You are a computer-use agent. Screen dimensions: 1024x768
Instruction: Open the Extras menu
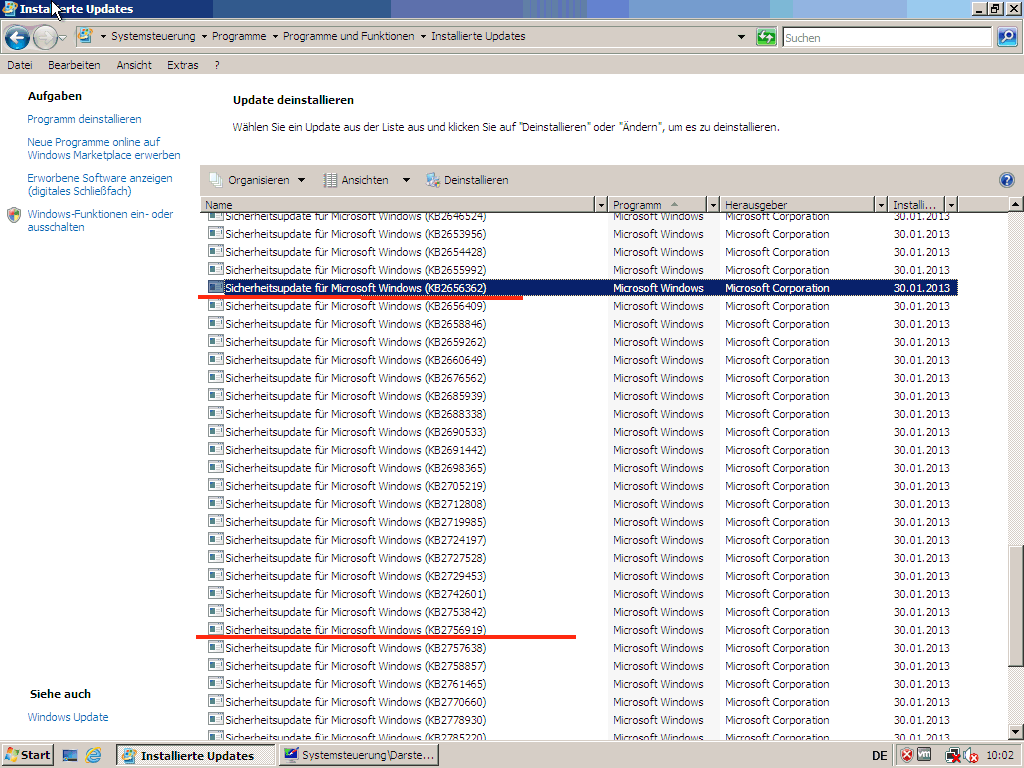click(x=183, y=65)
